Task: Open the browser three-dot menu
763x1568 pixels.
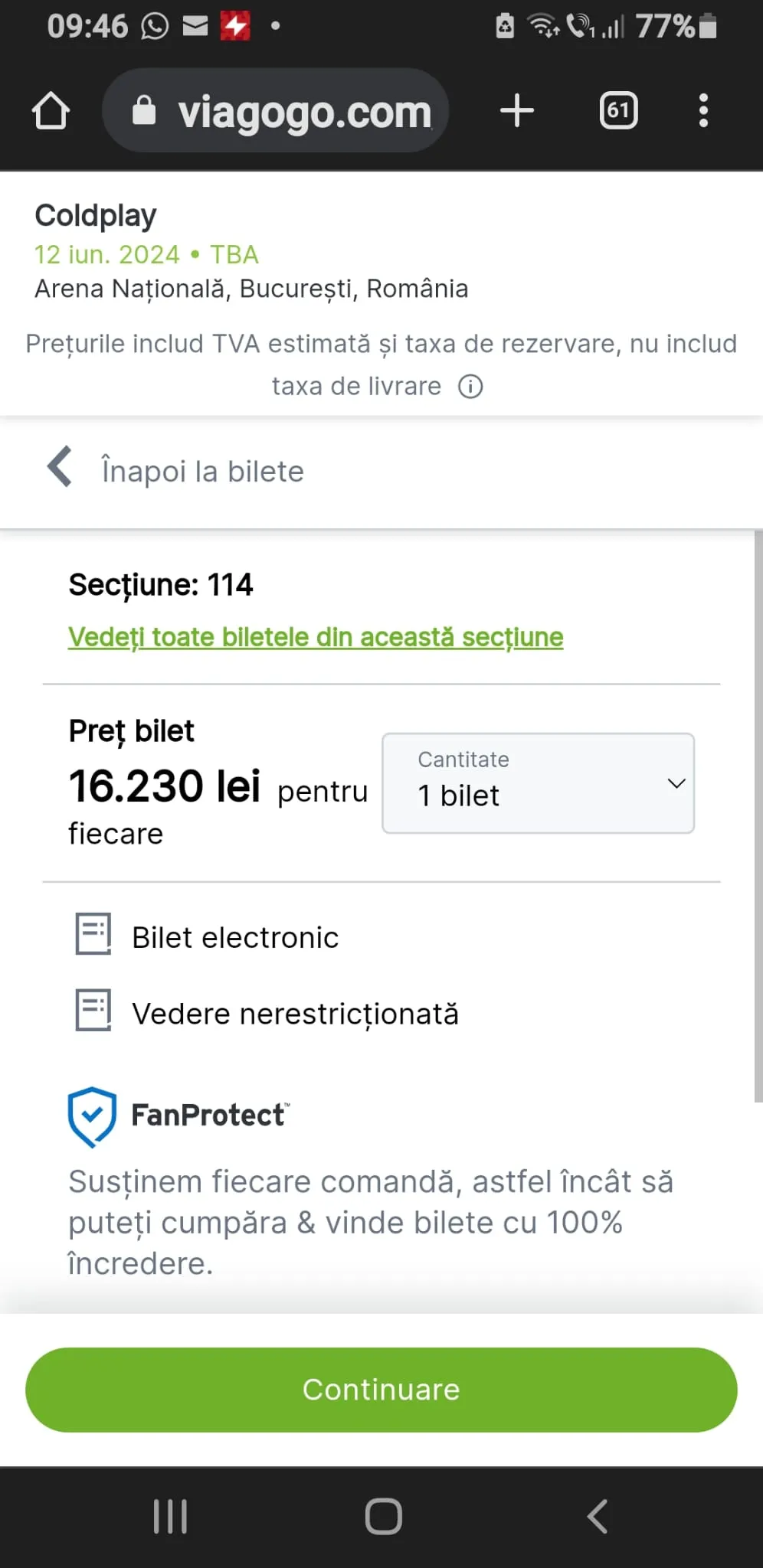Action: (703, 110)
